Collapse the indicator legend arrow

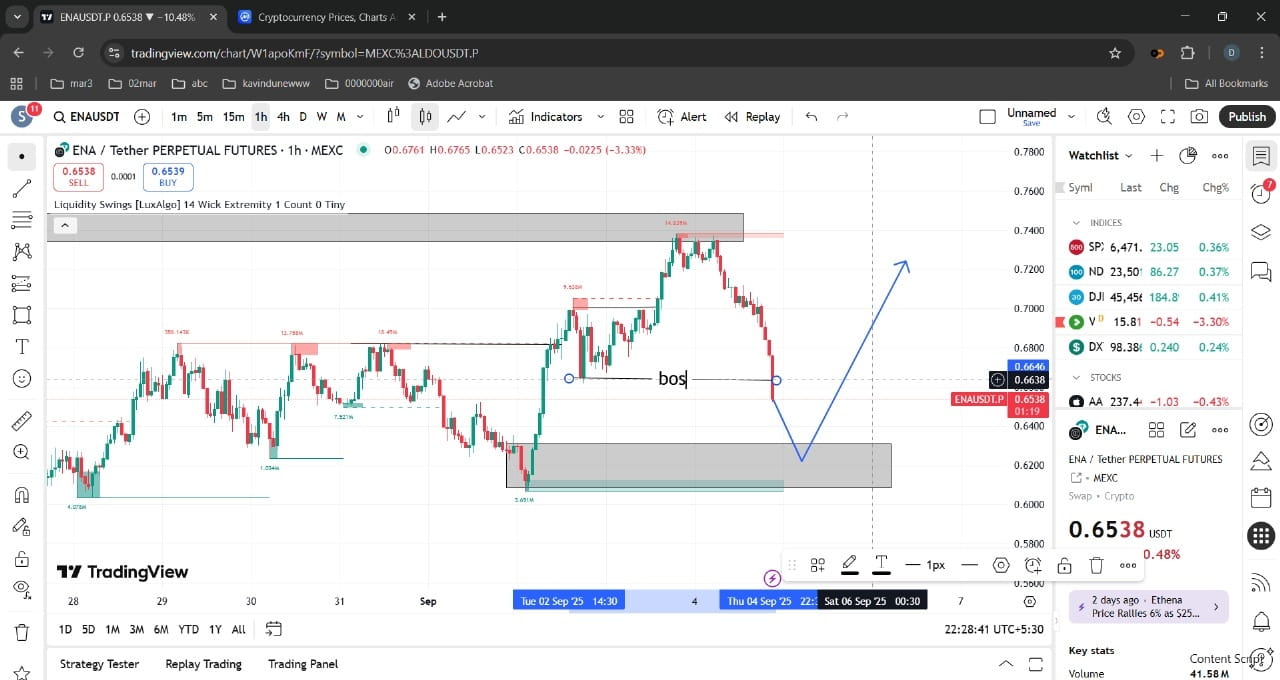pyautogui.click(x=64, y=225)
